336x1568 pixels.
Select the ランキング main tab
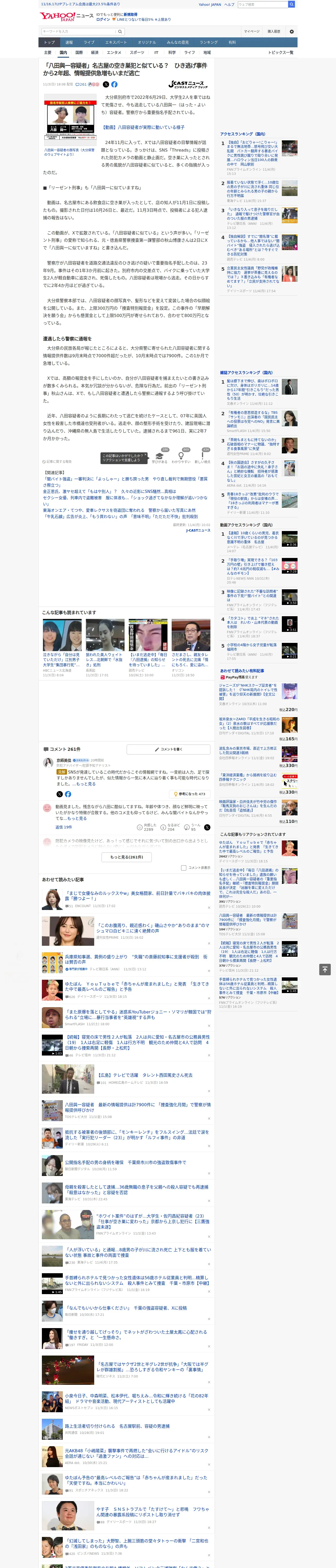tap(209, 43)
